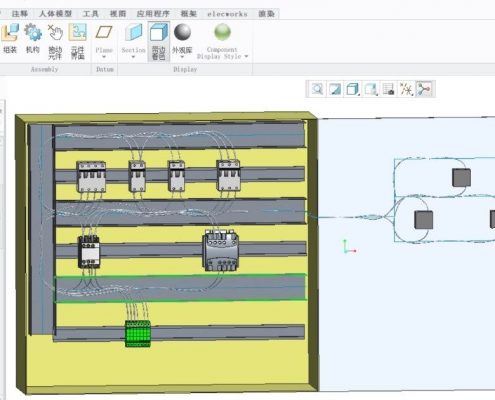The image size is (495, 400).
Task: Open the Saved Orientations icon
Action: pos(371,89)
